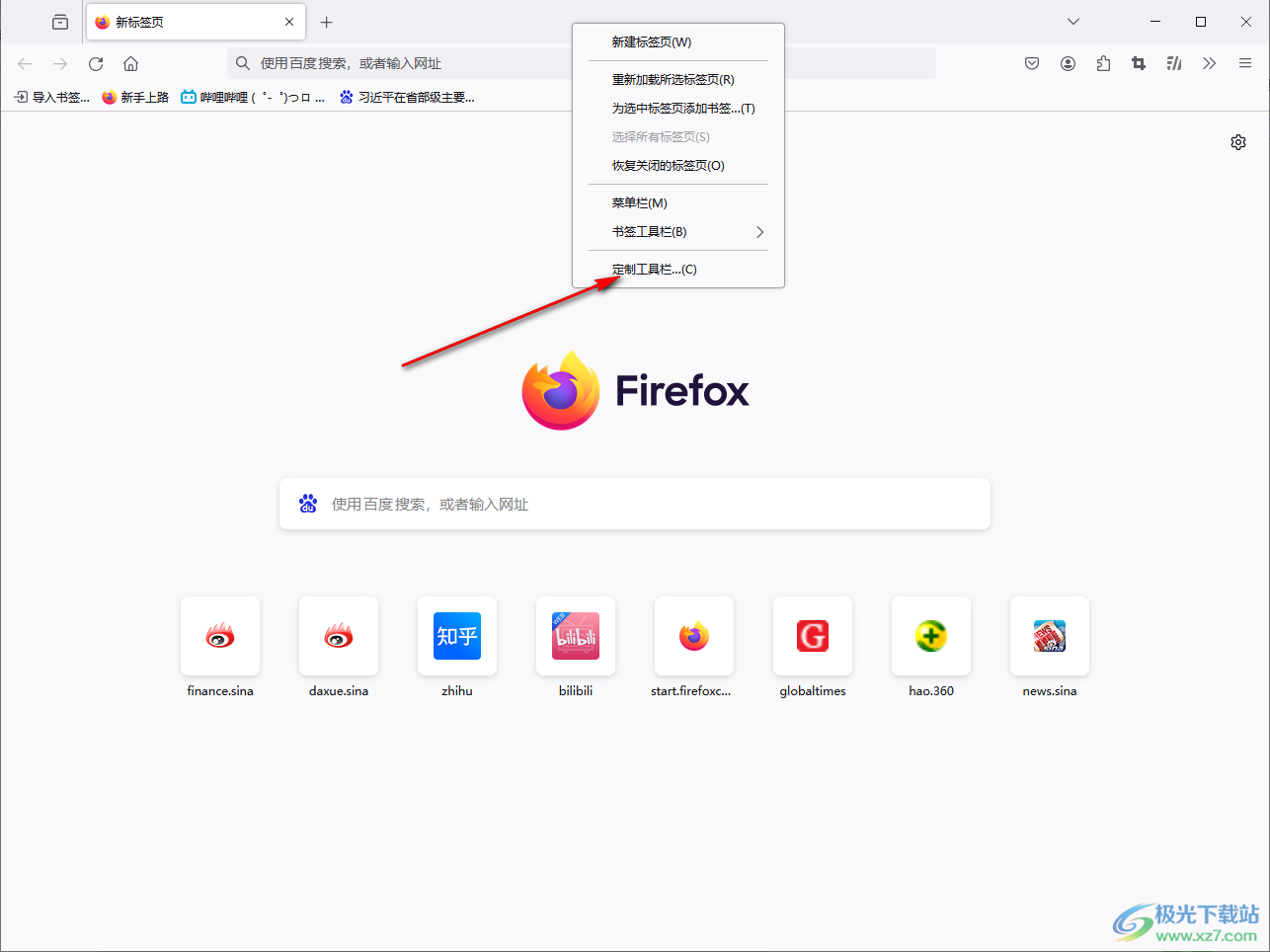
Task: Open new tab page settings gear
Action: [1238, 142]
